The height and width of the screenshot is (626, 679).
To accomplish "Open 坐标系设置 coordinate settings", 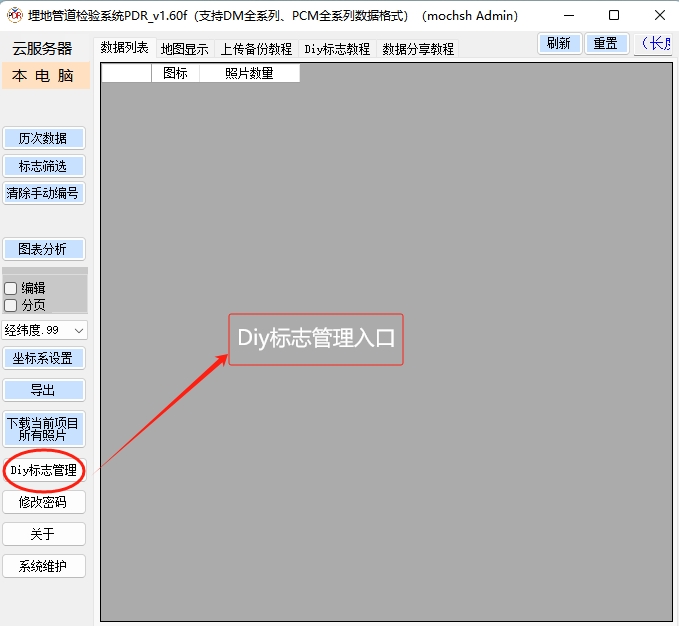I will [x=44, y=358].
